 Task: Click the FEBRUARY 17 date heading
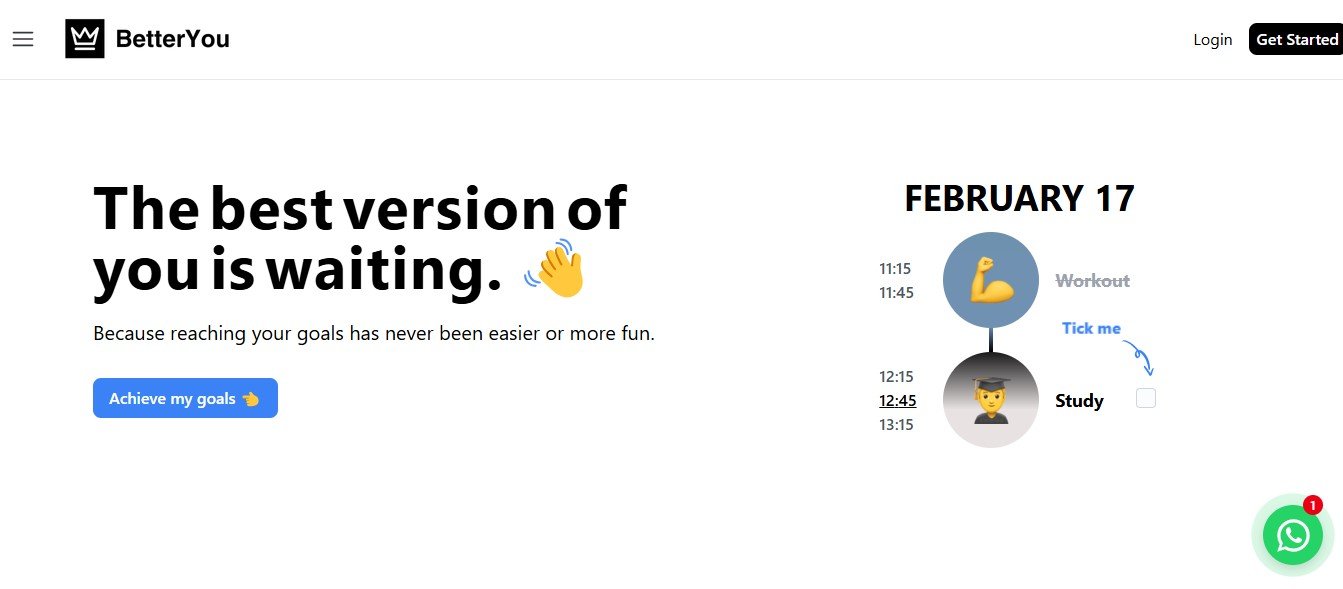[x=1019, y=198]
